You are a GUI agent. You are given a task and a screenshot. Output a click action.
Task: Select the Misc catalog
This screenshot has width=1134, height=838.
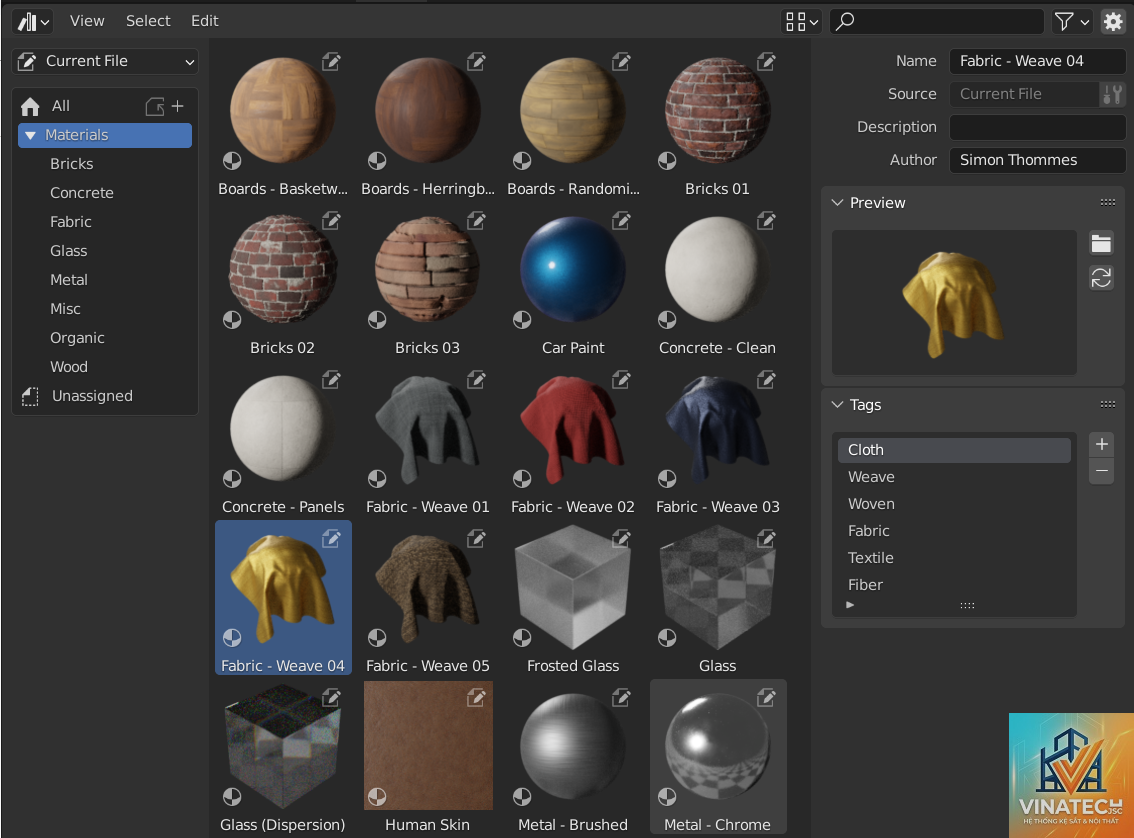point(65,309)
